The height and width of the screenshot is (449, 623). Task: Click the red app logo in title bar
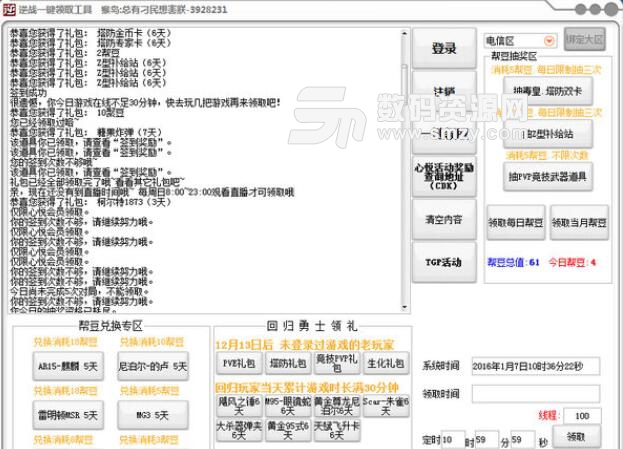9,9
